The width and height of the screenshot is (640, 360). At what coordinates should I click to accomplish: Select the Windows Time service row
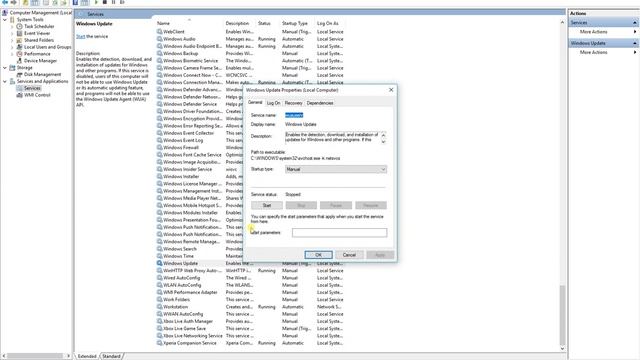pyautogui.click(x=250, y=256)
